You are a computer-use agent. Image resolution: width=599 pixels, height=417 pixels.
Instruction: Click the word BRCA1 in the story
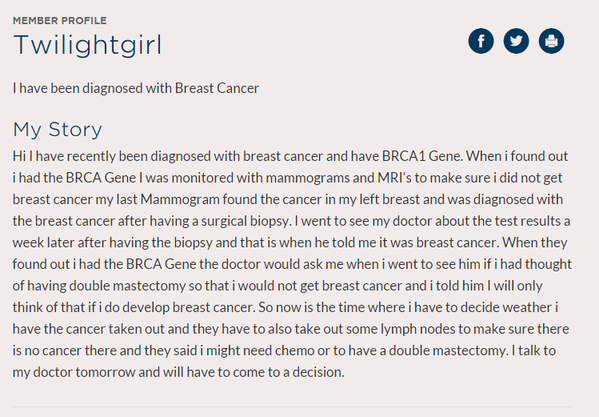(x=404, y=156)
